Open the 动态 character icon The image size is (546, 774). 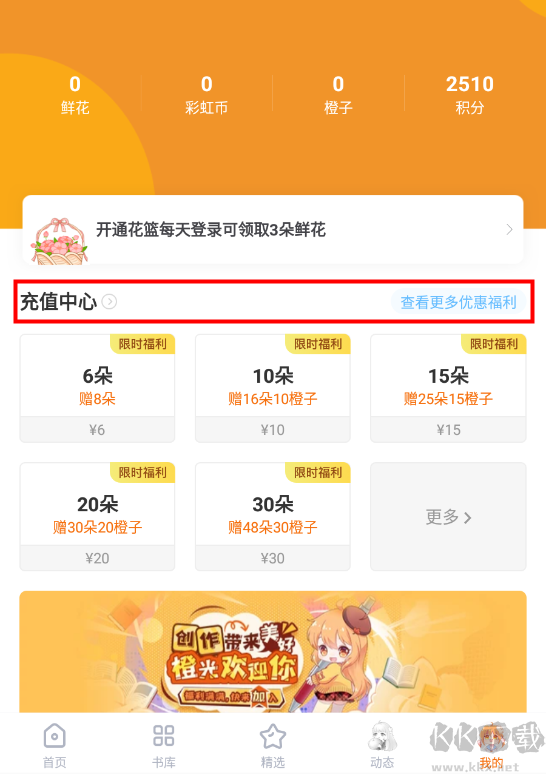click(382, 736)
